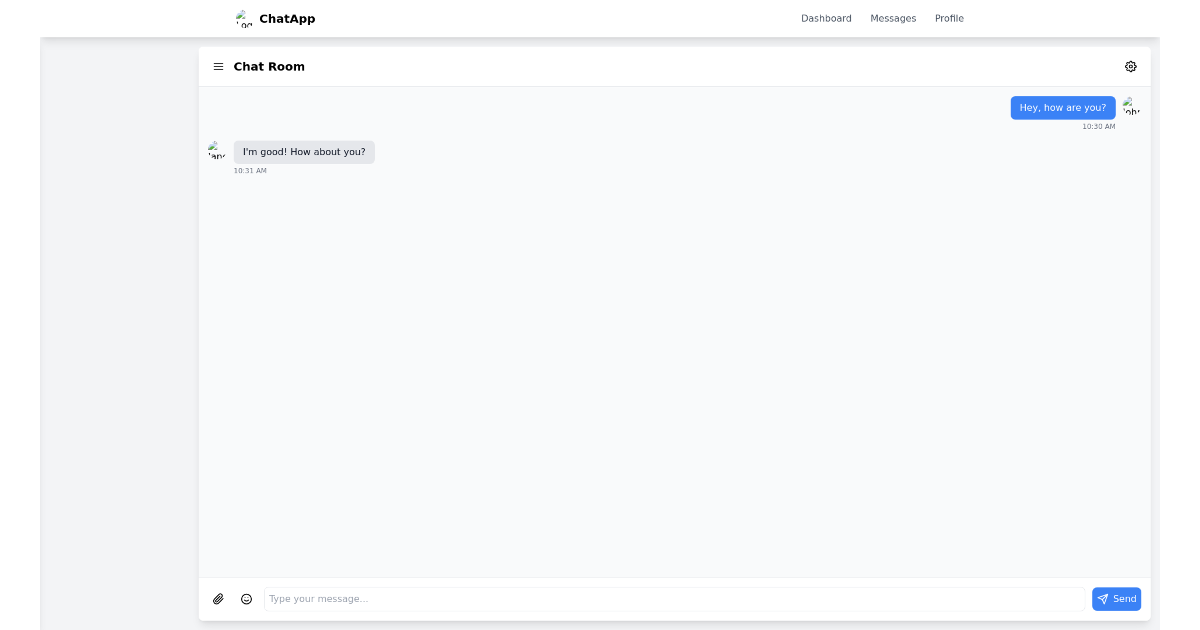This screenshot has height=630, width=1200.
Task: Click the 10:31 AM timestamp
Action: point(251,170)
